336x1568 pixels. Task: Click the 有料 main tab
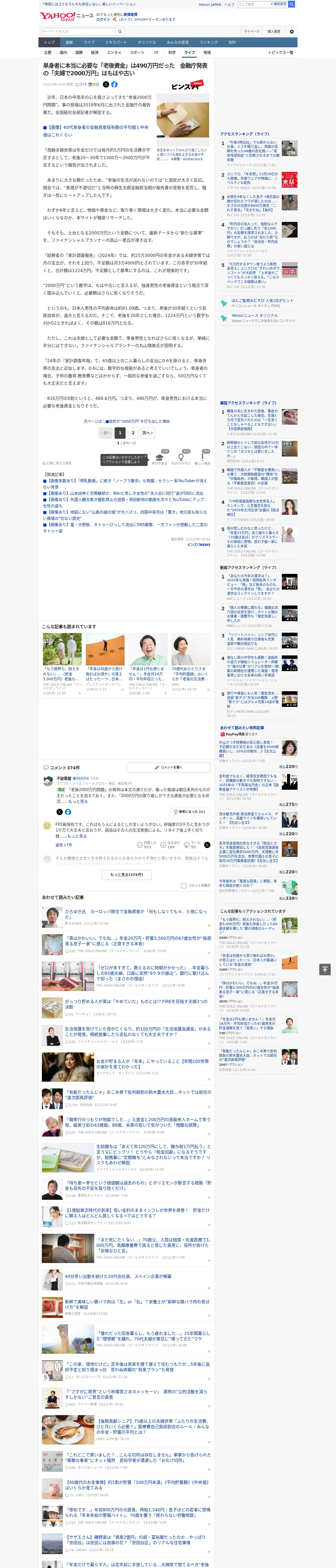(x=232, y=43)
